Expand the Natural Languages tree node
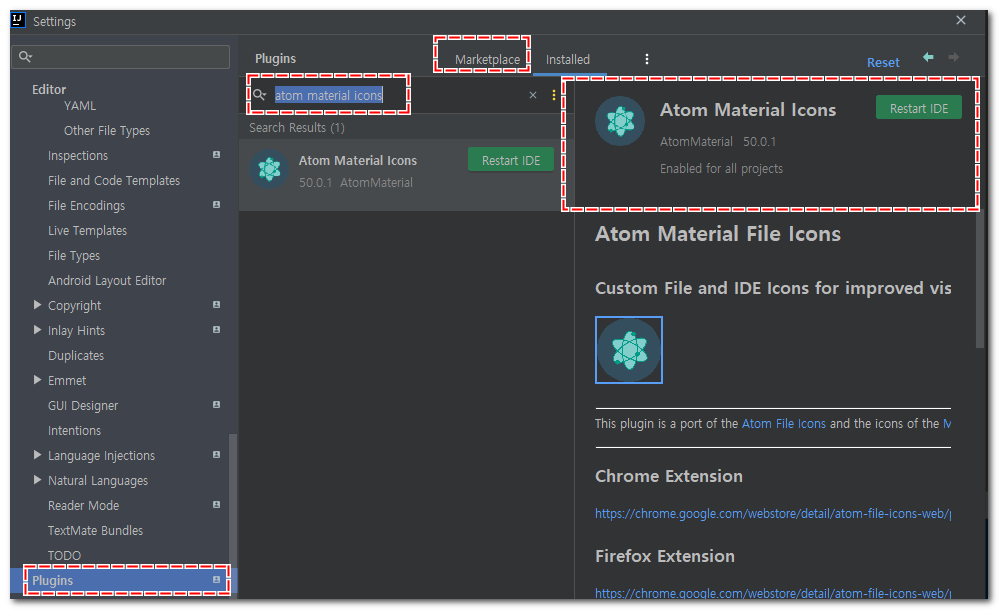This screenshot has width=999, height=610. click(x=38, y=480)
